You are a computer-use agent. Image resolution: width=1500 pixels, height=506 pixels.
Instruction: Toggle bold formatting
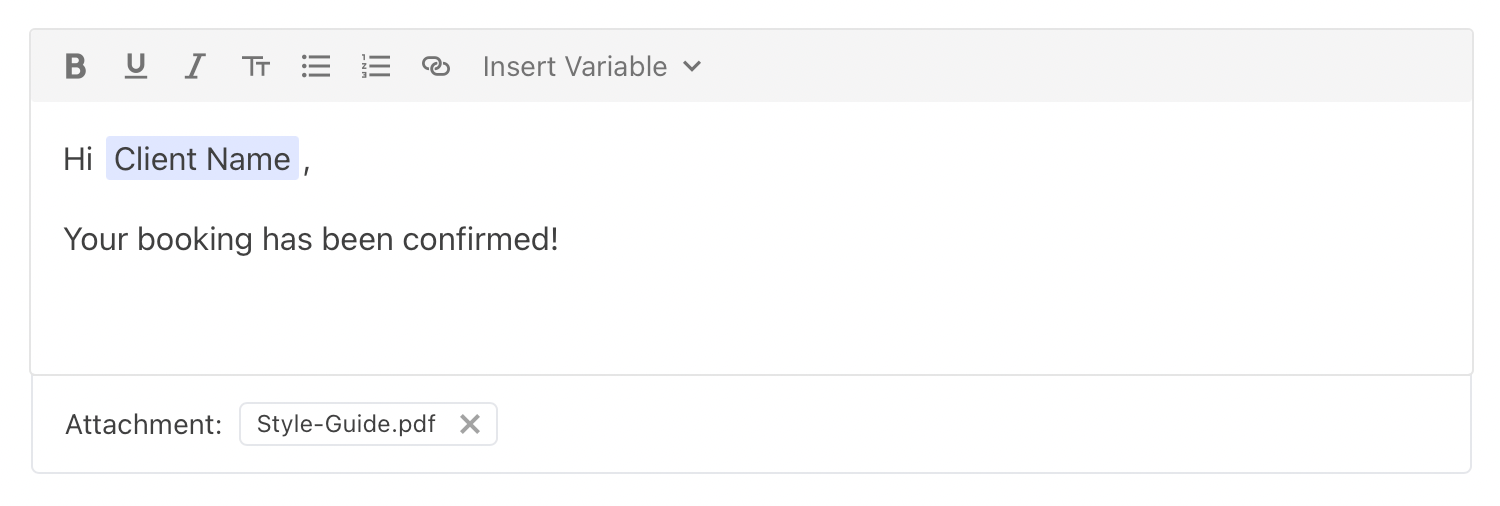click(x=75, y=67)
